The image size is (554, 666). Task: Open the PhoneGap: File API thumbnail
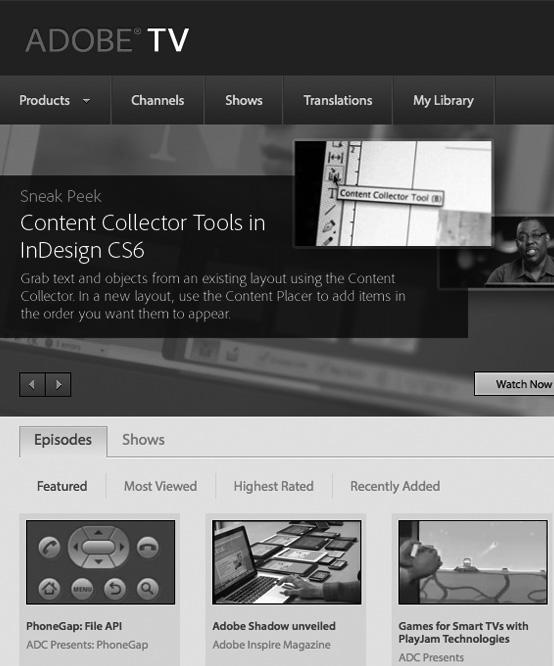(x=100, y=562)
